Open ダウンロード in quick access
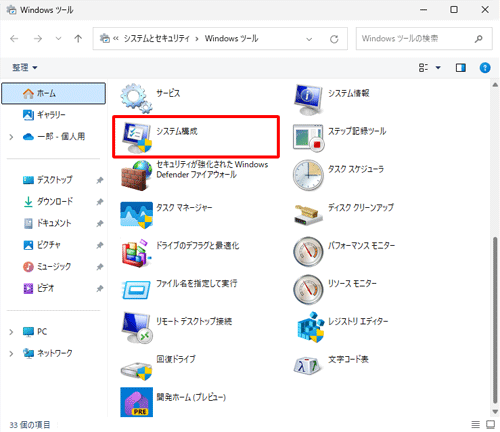This screenshot has height=432, width=500. coord(54,202)
